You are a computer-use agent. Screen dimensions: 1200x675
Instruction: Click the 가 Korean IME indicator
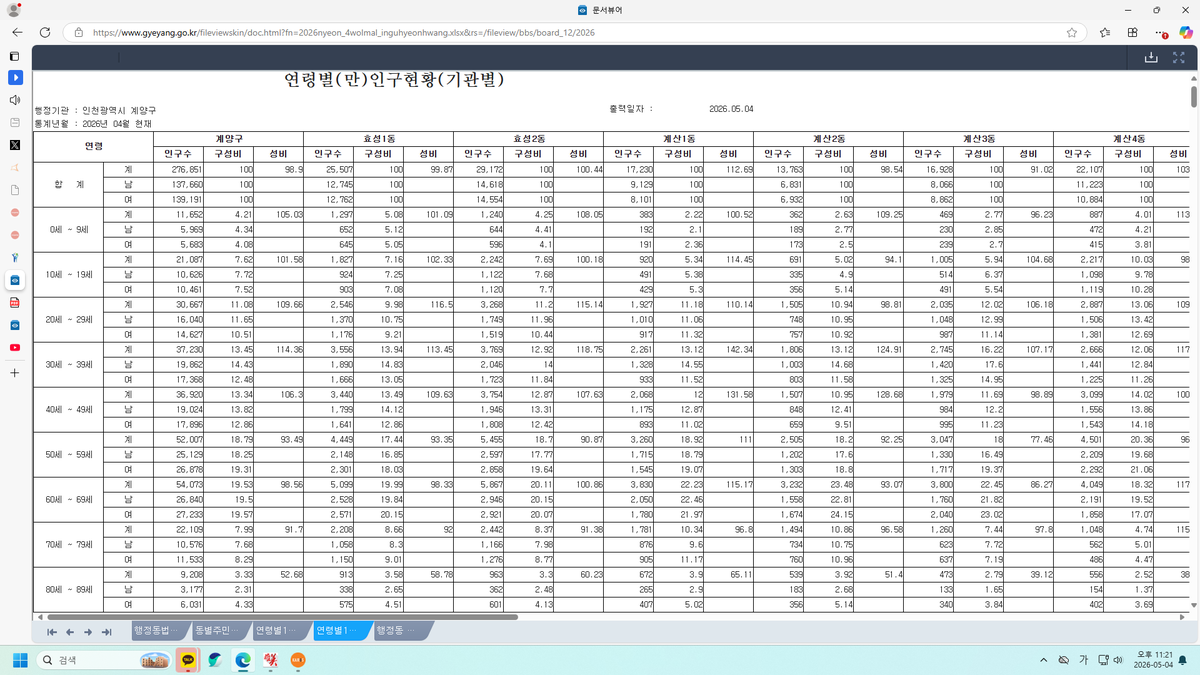1083,660
